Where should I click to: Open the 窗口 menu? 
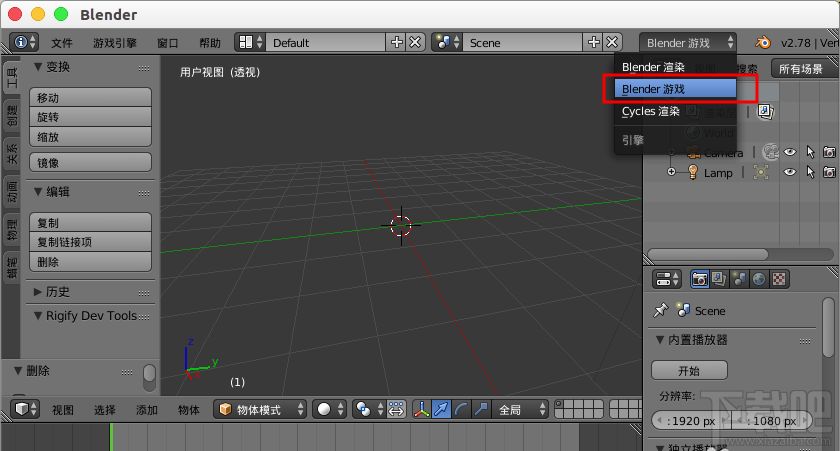168,43
